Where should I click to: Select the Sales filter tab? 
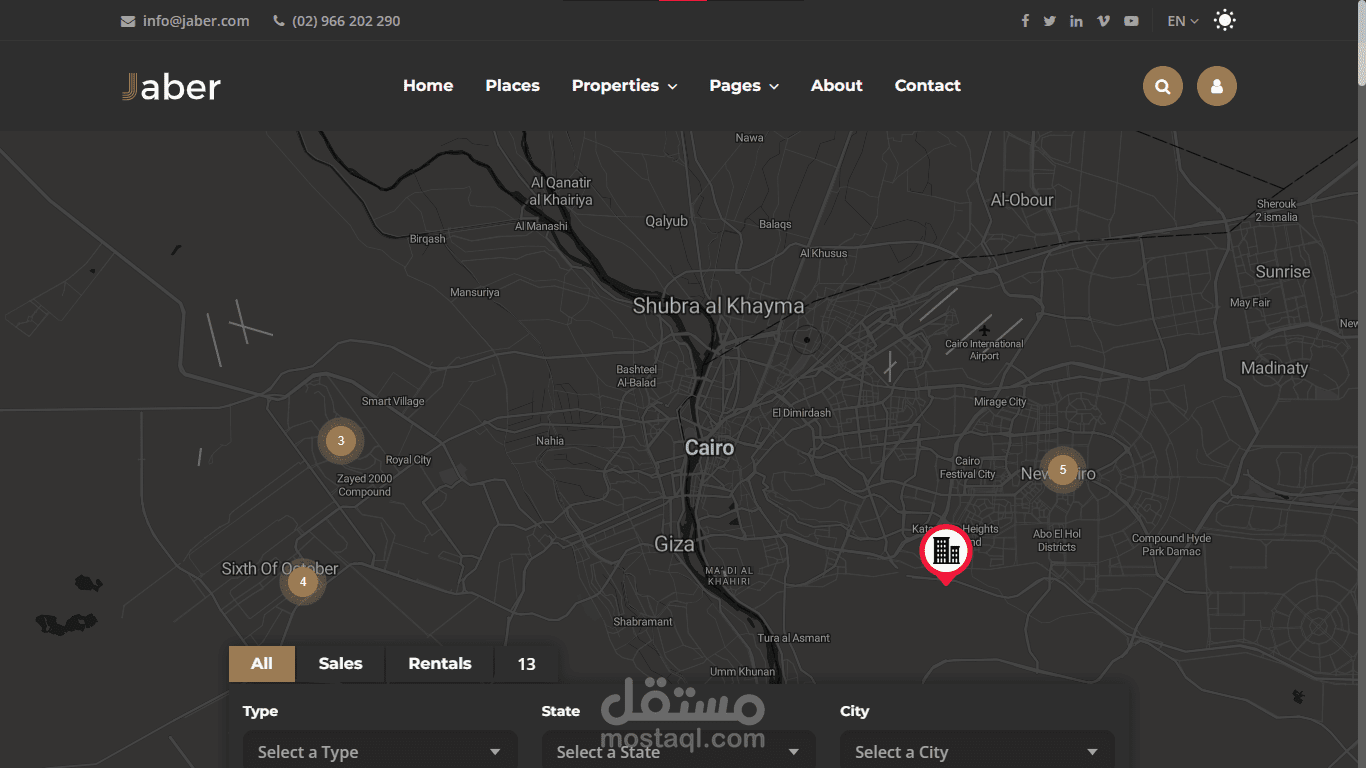[x=341, y=664]
